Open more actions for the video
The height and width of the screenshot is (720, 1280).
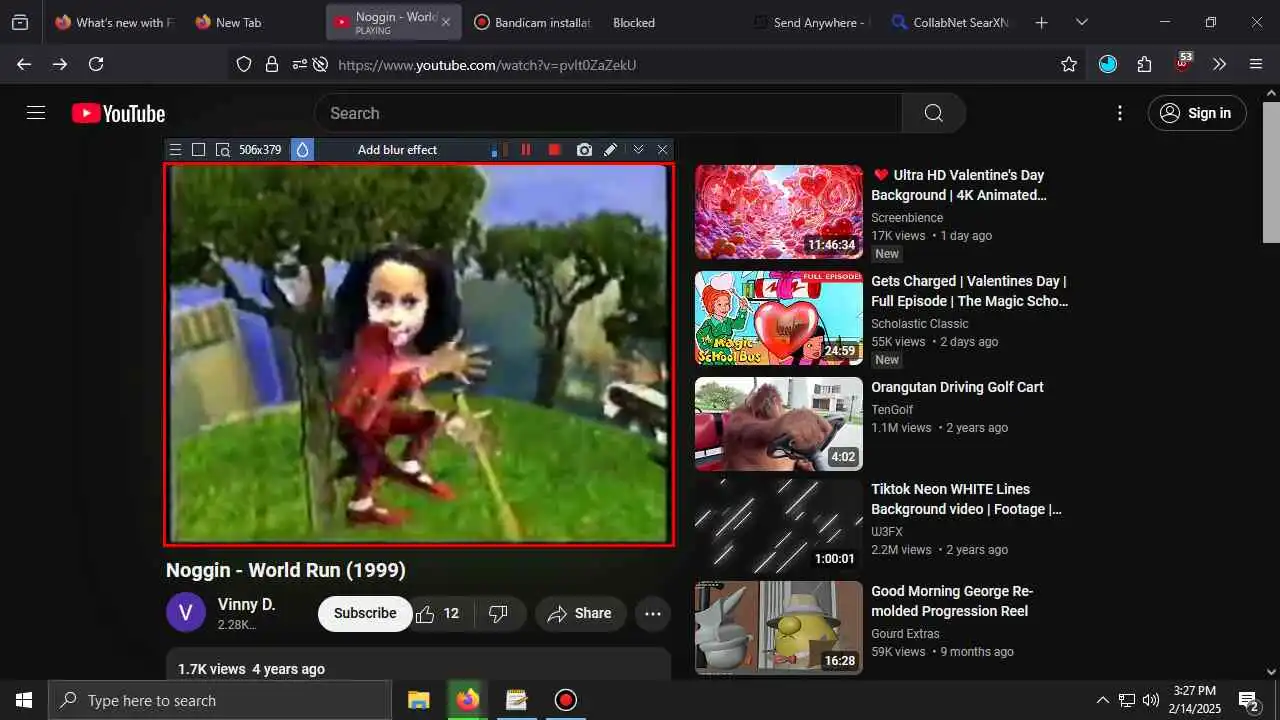(653, 613)
